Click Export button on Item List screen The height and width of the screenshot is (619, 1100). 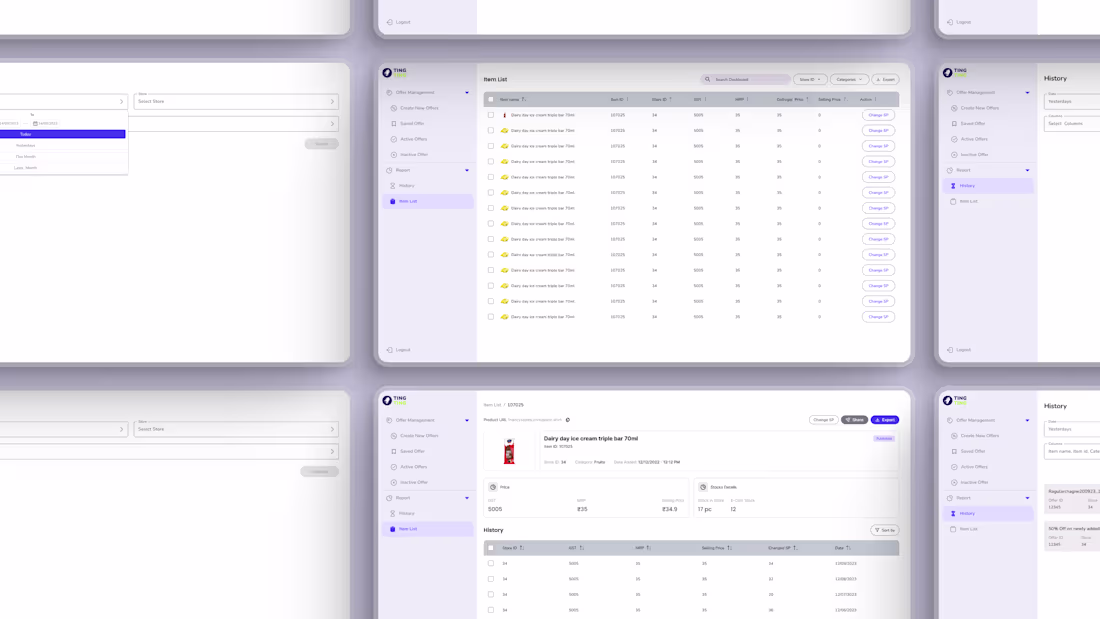[x=885, y=79]
